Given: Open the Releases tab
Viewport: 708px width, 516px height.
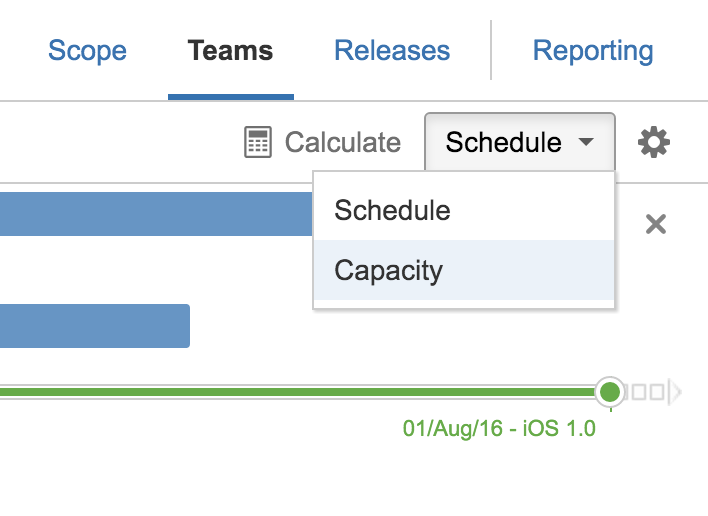Looking at the screenshot, I should [x=392, y=50].
